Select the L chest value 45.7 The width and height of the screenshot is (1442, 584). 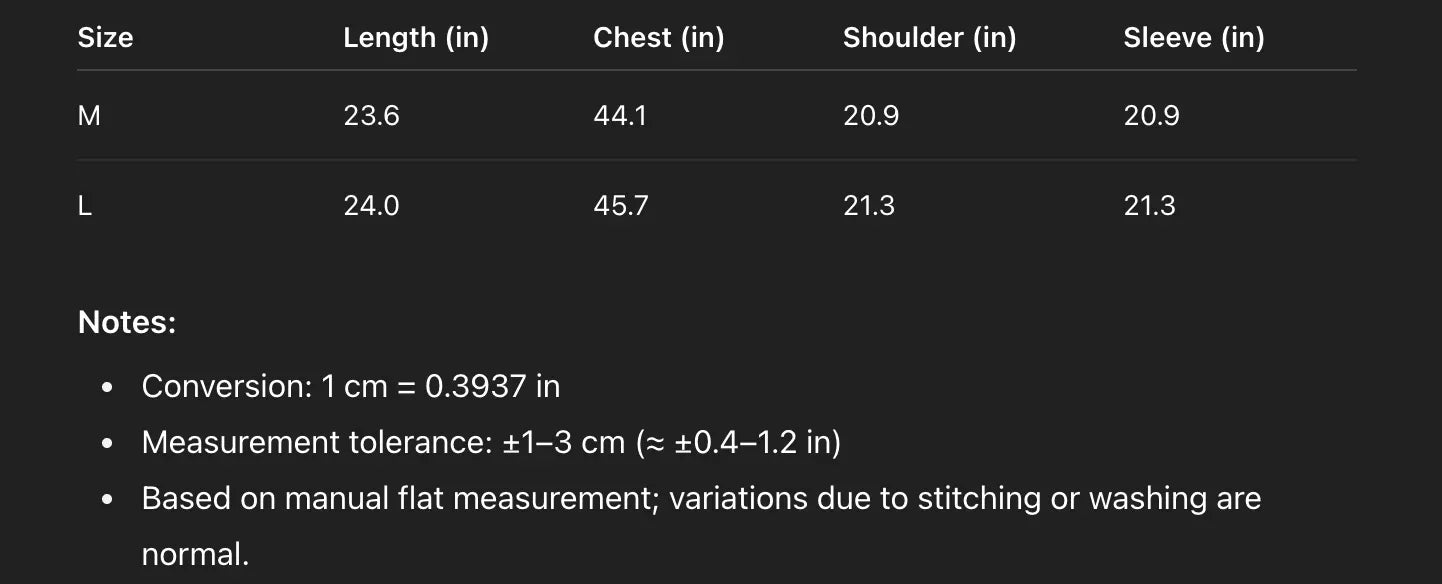pos(621,206)
